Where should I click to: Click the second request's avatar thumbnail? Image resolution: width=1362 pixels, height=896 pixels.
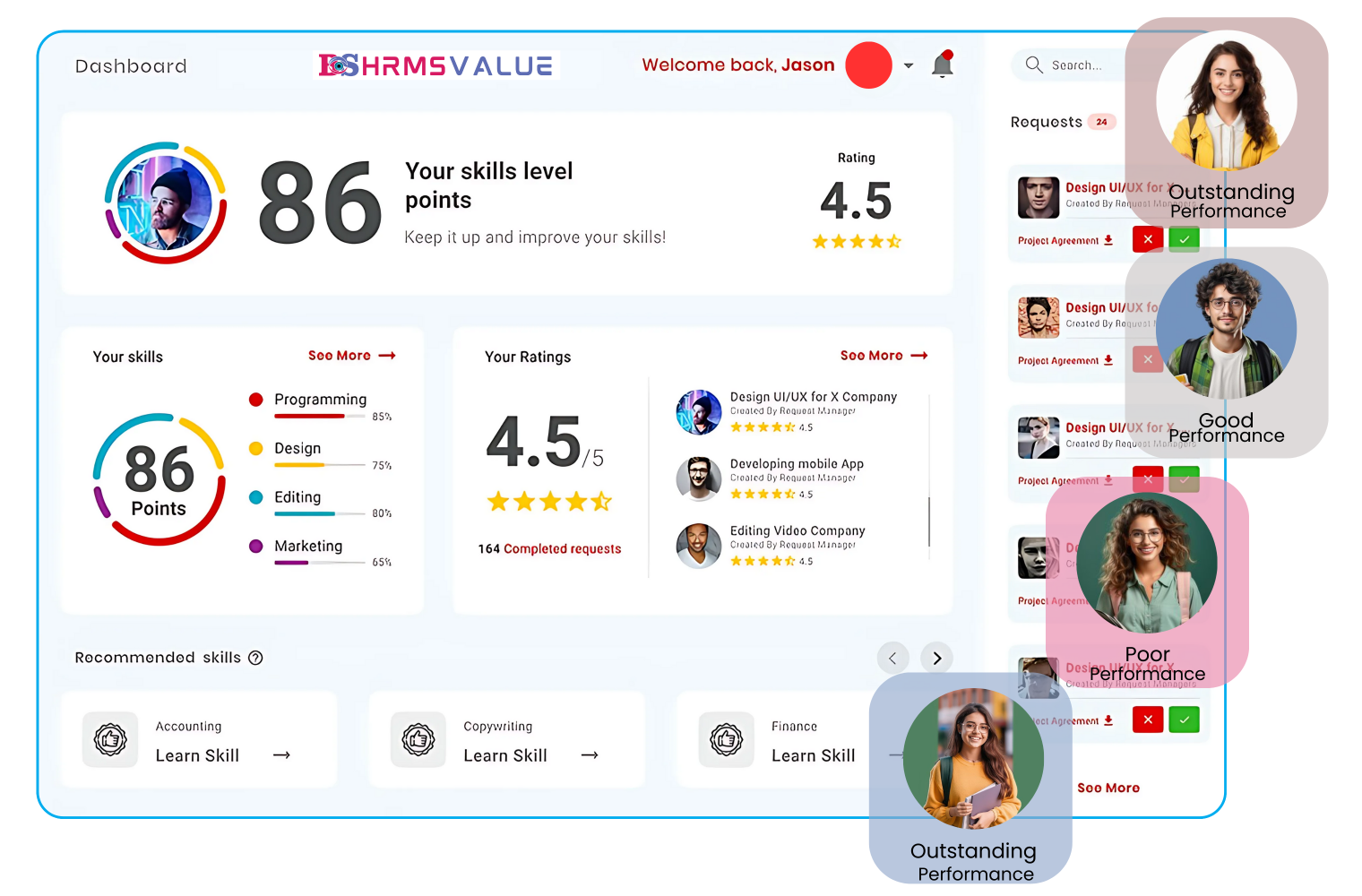(1039, 317)
